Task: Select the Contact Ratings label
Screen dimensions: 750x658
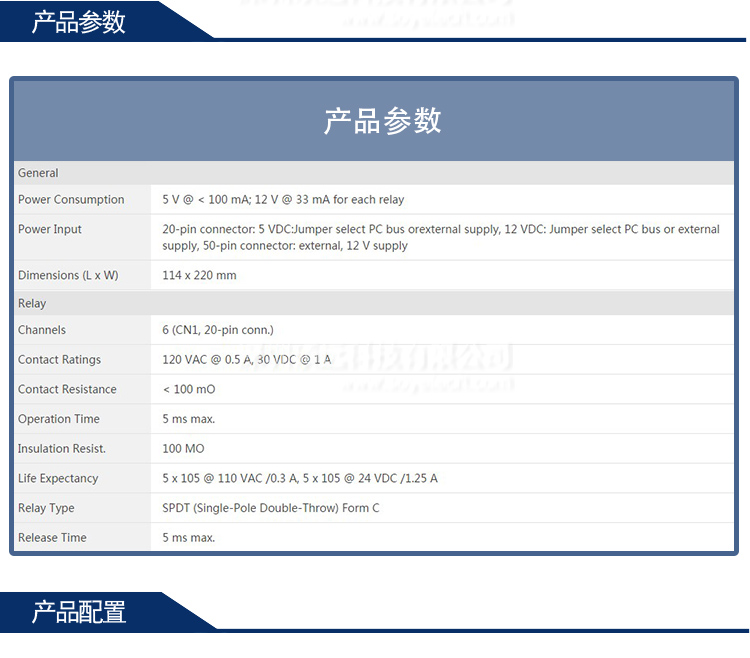Action: (x=59, y=360)
